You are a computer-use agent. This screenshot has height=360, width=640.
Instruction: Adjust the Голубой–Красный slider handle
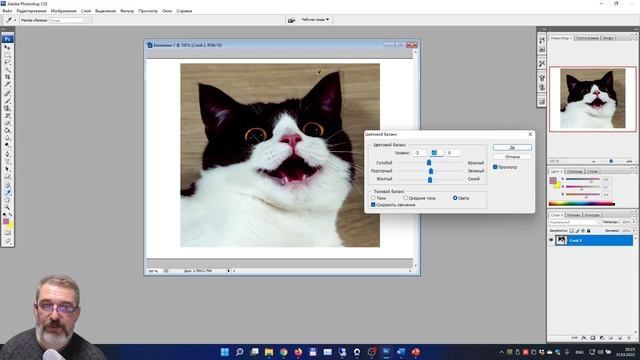(x=429, y=163)
